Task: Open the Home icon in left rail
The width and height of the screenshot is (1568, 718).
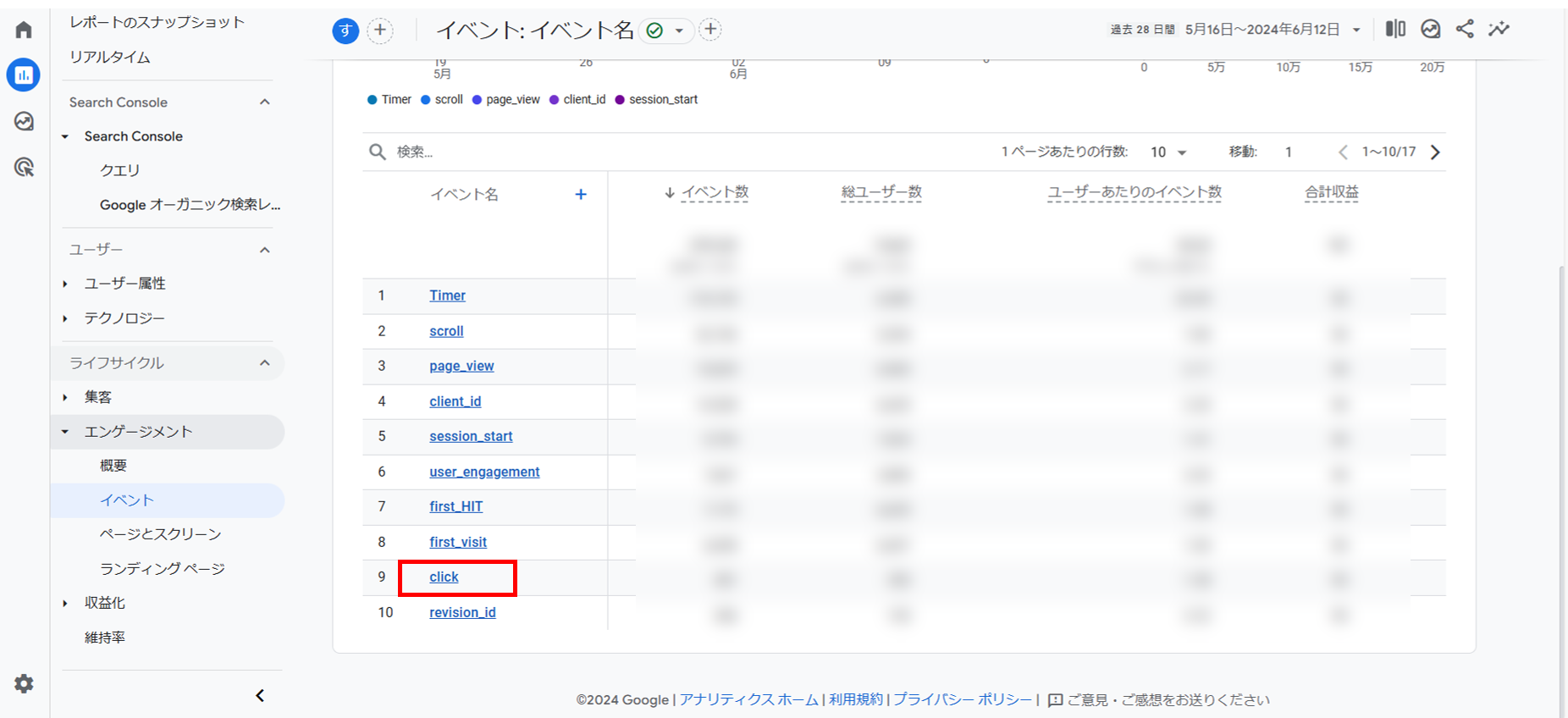Action: click(x=24, y=30)
